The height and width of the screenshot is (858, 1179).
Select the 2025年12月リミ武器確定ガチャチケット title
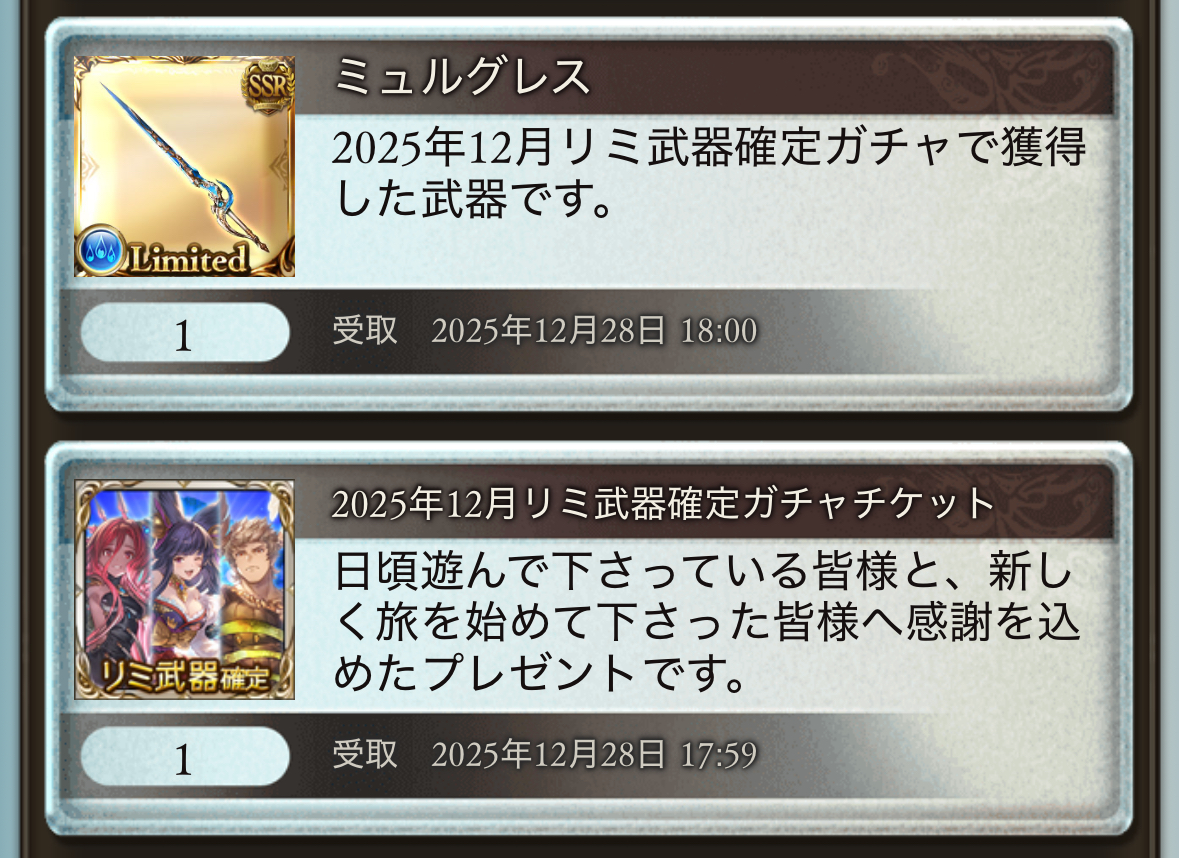(663, 503)
